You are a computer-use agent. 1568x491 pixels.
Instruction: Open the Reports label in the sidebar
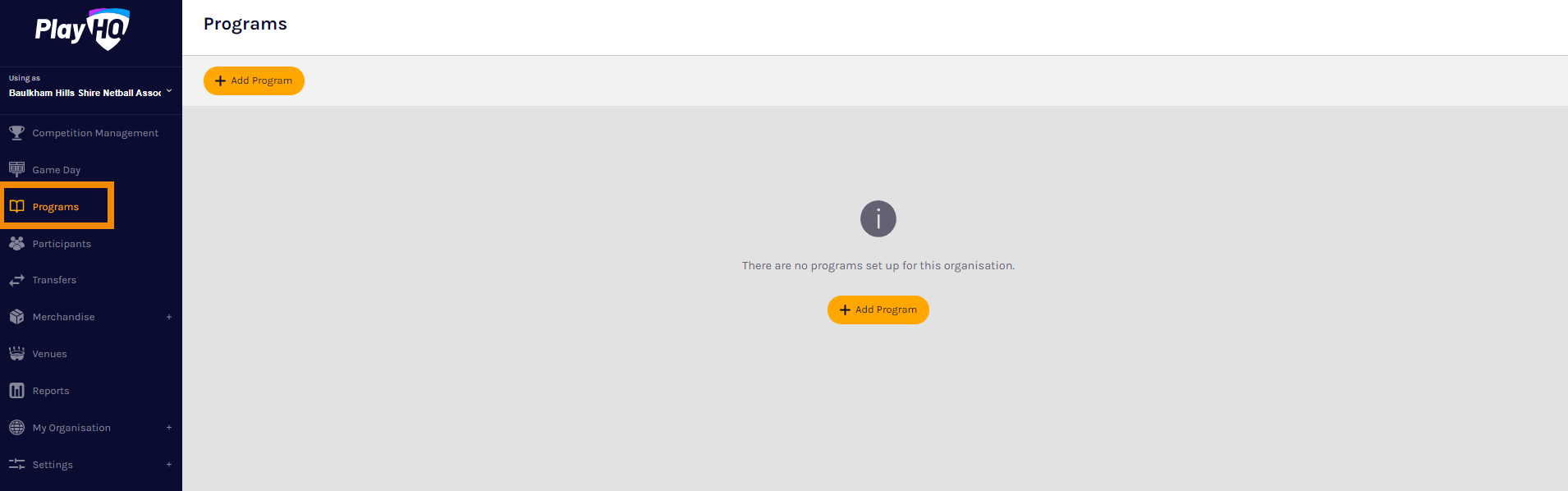coord(51,391)
